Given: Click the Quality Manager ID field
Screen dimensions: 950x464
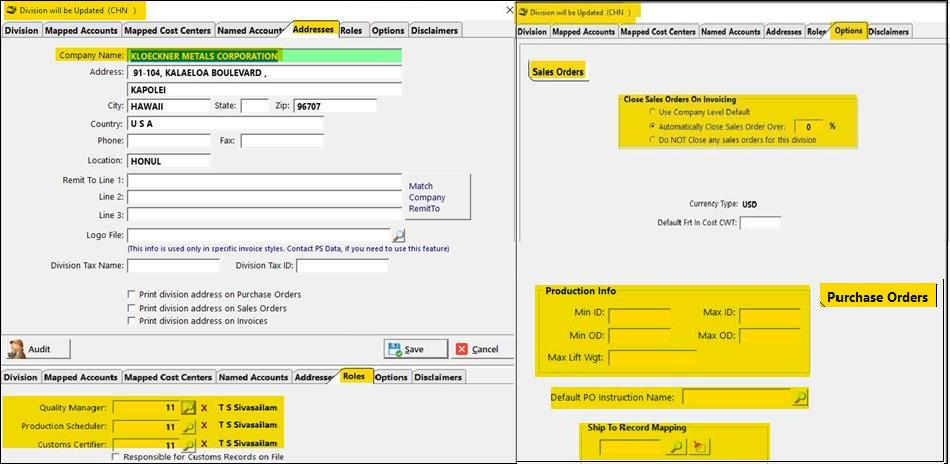Looking at the screenshot, I should coord(147,408).
